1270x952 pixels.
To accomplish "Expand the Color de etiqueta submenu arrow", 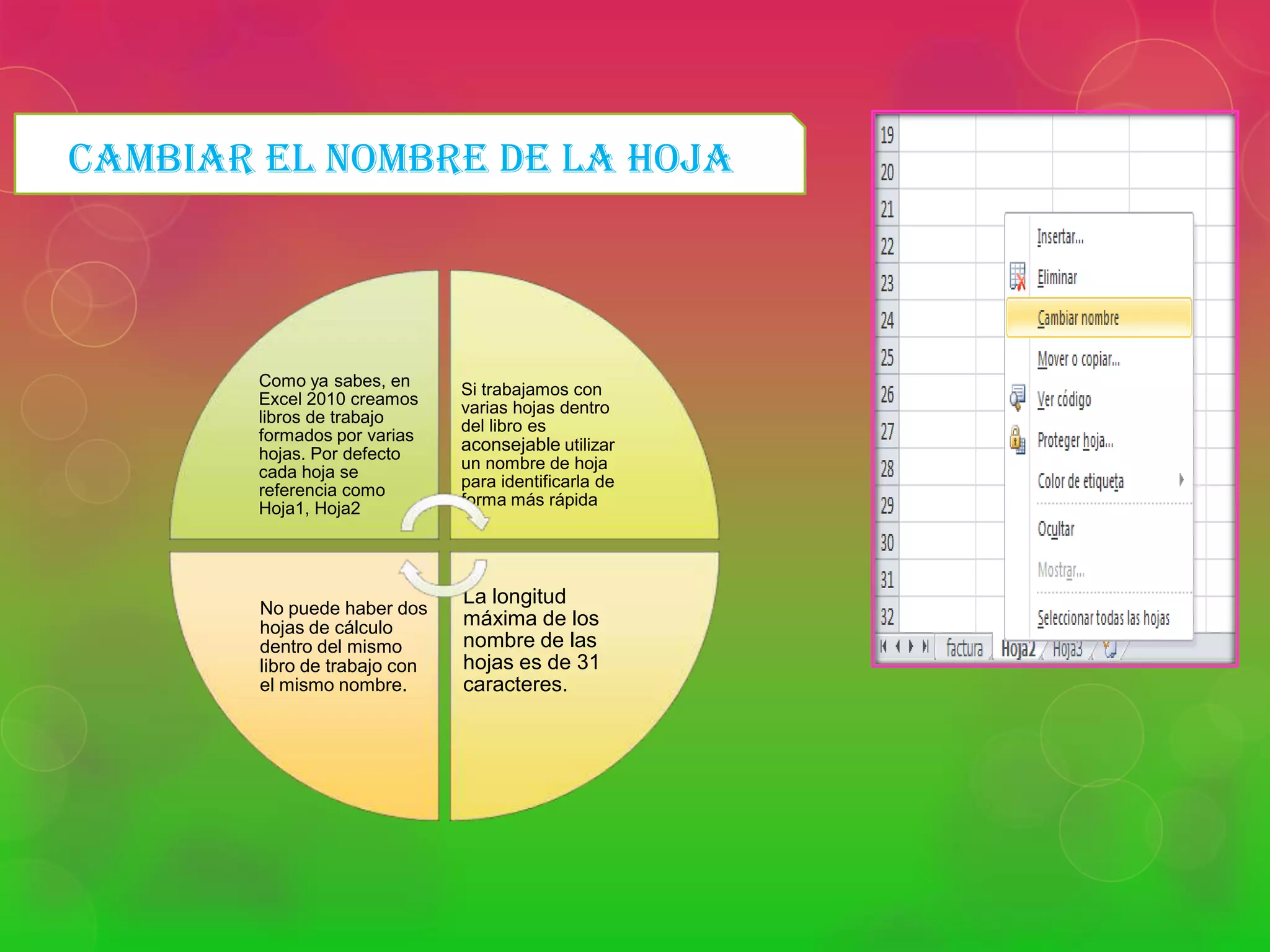I will tap(1181, 479).
